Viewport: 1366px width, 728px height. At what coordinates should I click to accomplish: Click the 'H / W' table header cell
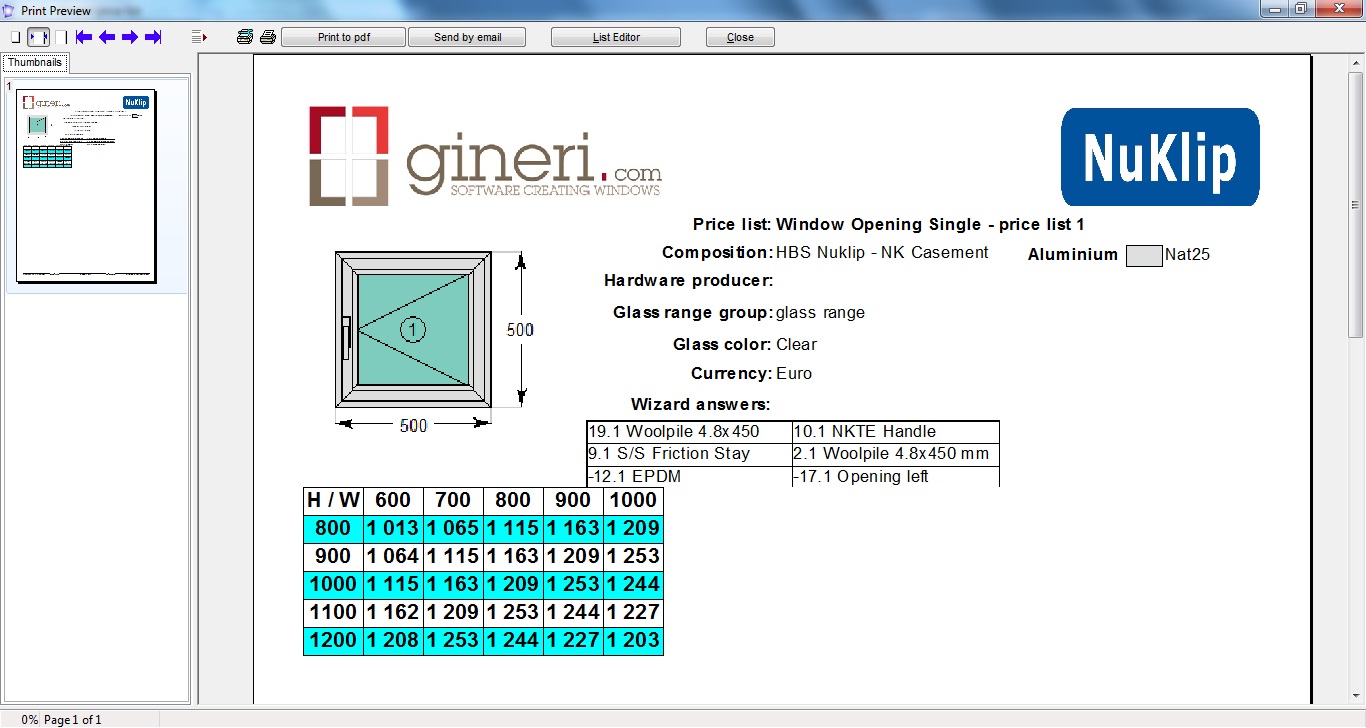tap(333, 500)
